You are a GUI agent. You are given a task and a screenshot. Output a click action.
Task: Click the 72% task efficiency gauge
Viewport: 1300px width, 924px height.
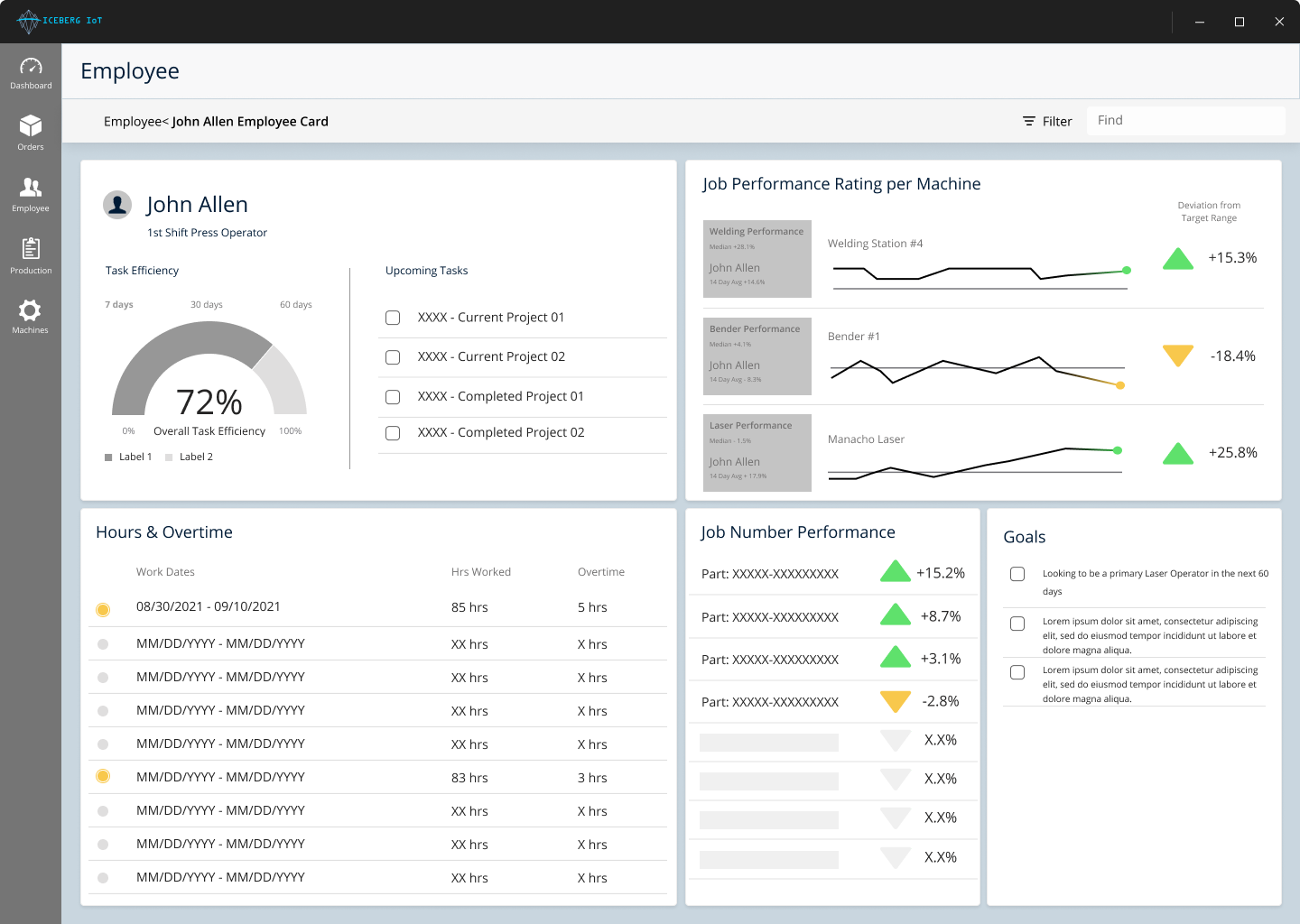pyautogui.click(x=209, y=370)
